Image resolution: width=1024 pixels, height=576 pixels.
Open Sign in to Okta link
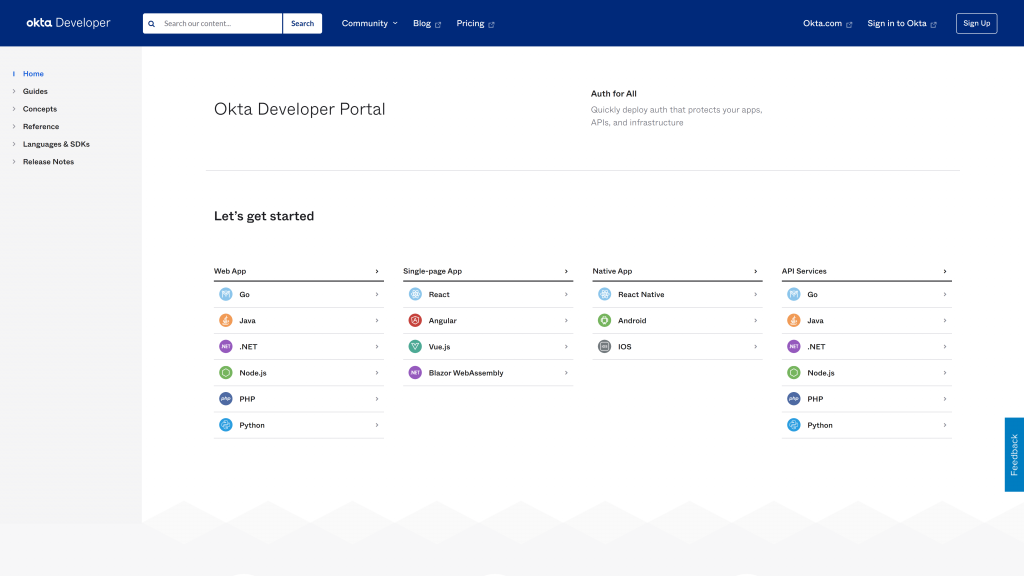[901, 23]
